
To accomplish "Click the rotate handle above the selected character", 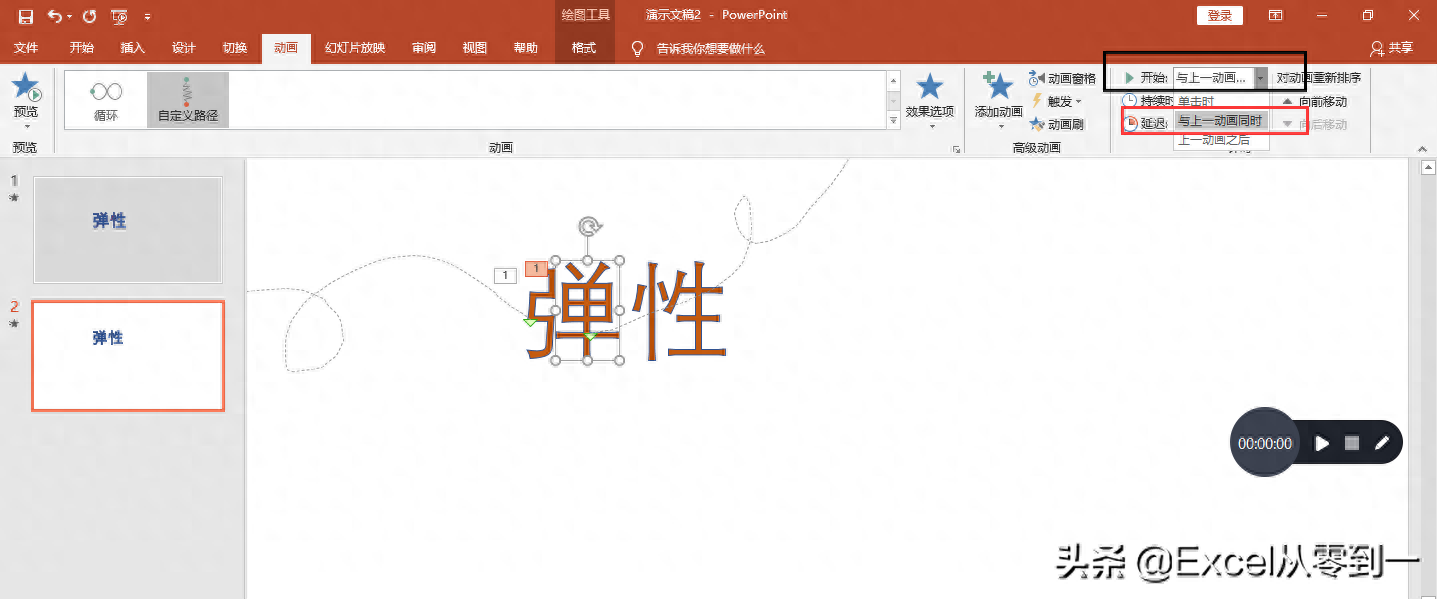I will click(590, 227).
